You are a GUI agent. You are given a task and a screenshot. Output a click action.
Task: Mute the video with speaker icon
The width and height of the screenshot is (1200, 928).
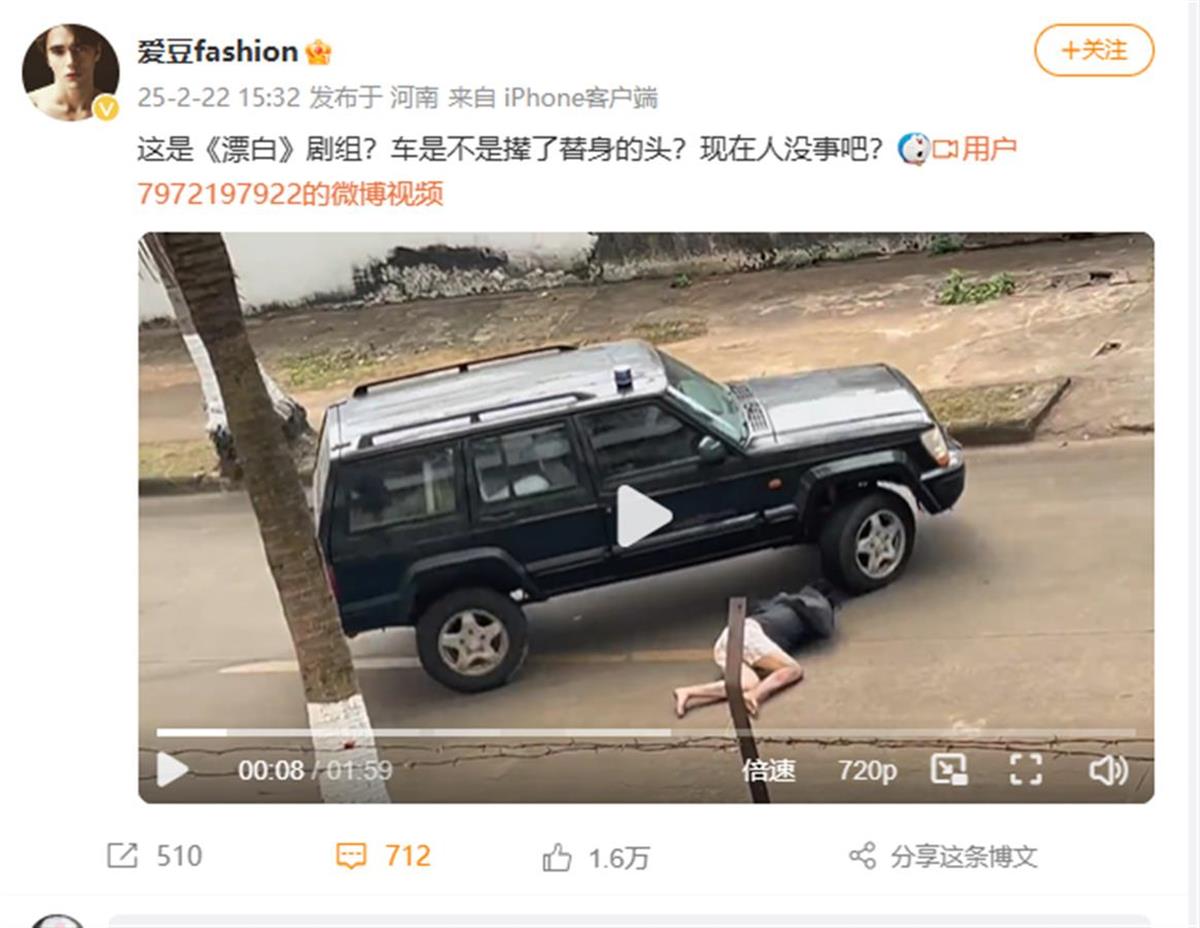tap(1107, 769)
